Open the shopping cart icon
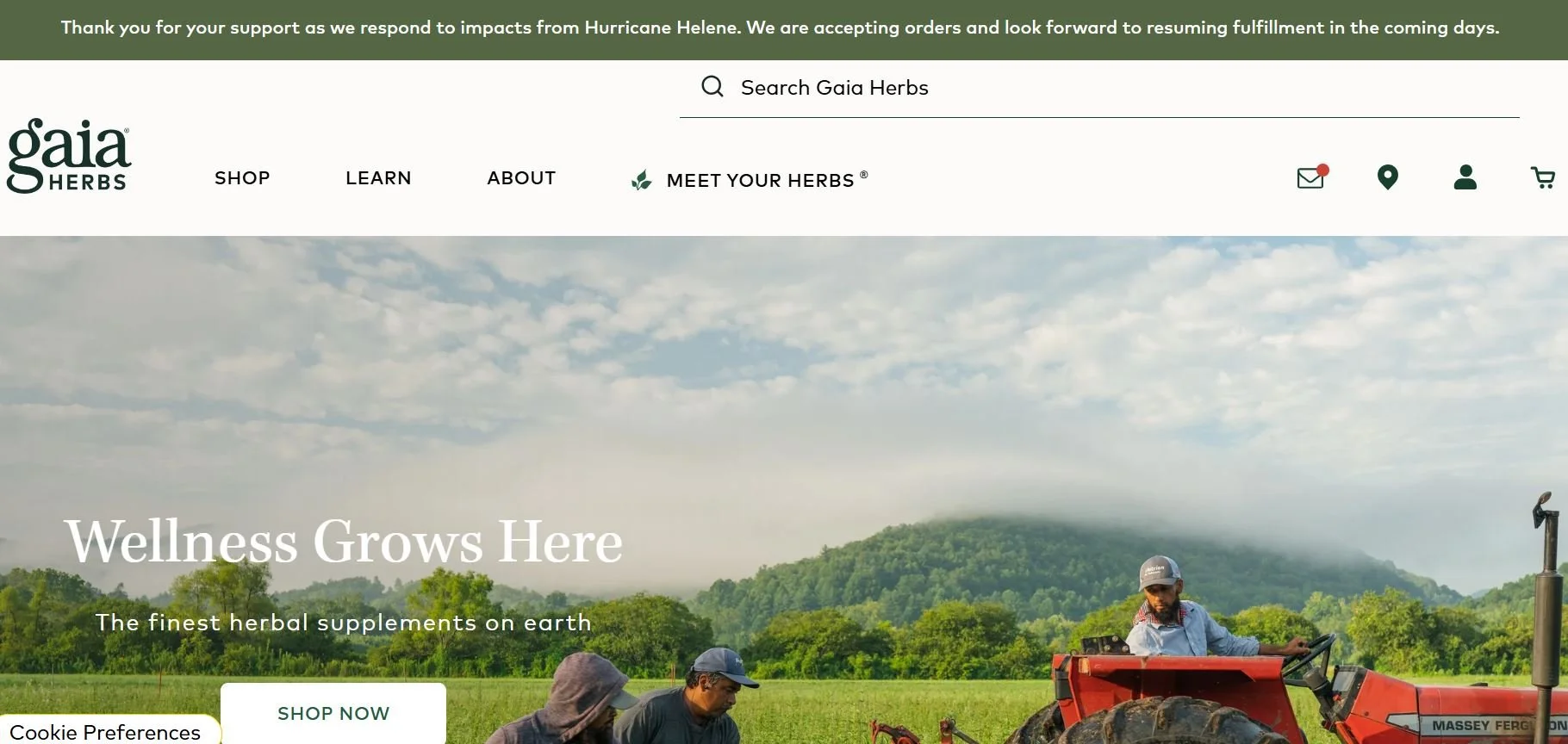 (x=1543, y=178)
